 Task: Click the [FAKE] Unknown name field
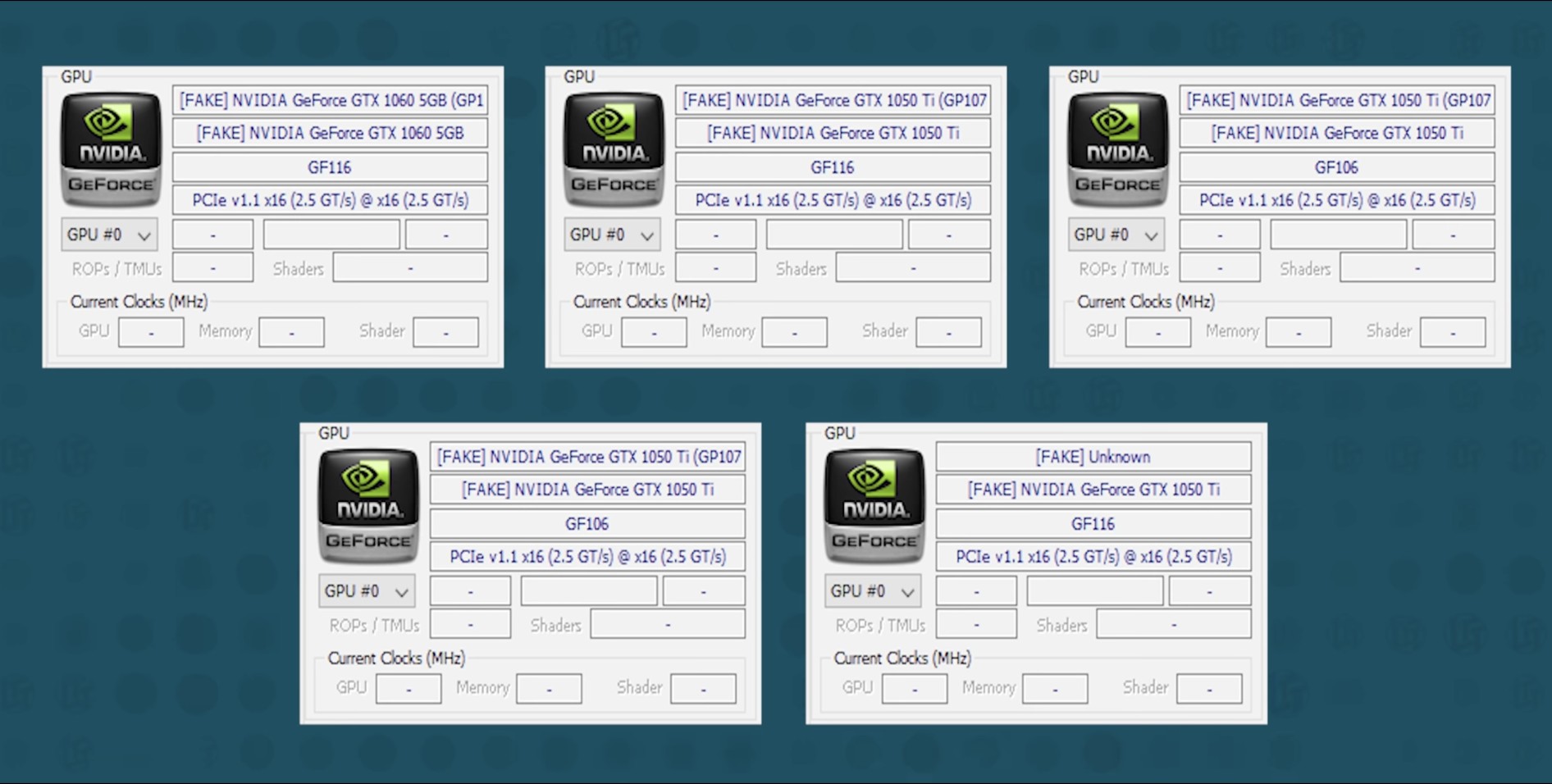click(x=1093, y=457)
